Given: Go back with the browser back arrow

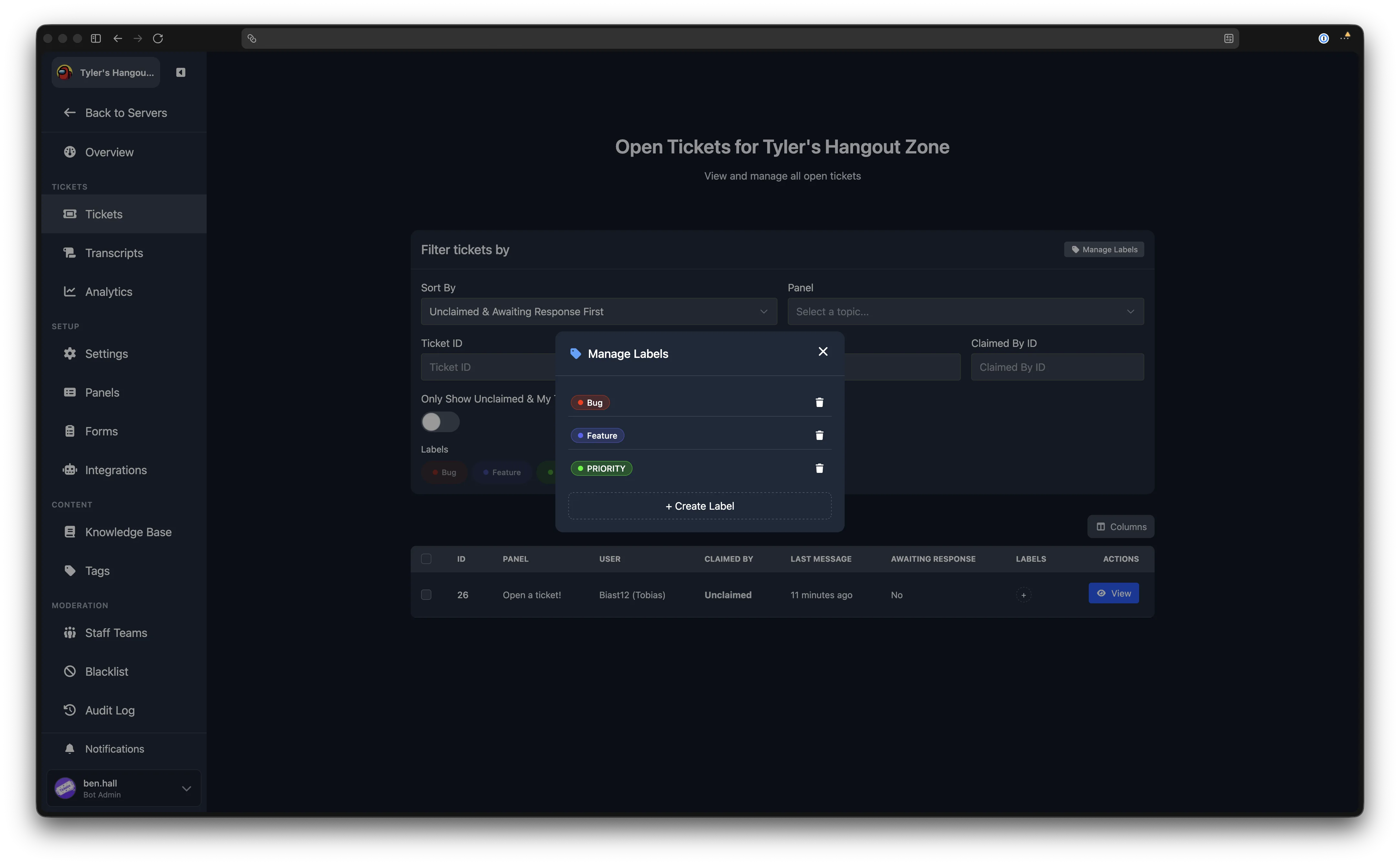Looking at the screenshot, I should tap(118, 38).
